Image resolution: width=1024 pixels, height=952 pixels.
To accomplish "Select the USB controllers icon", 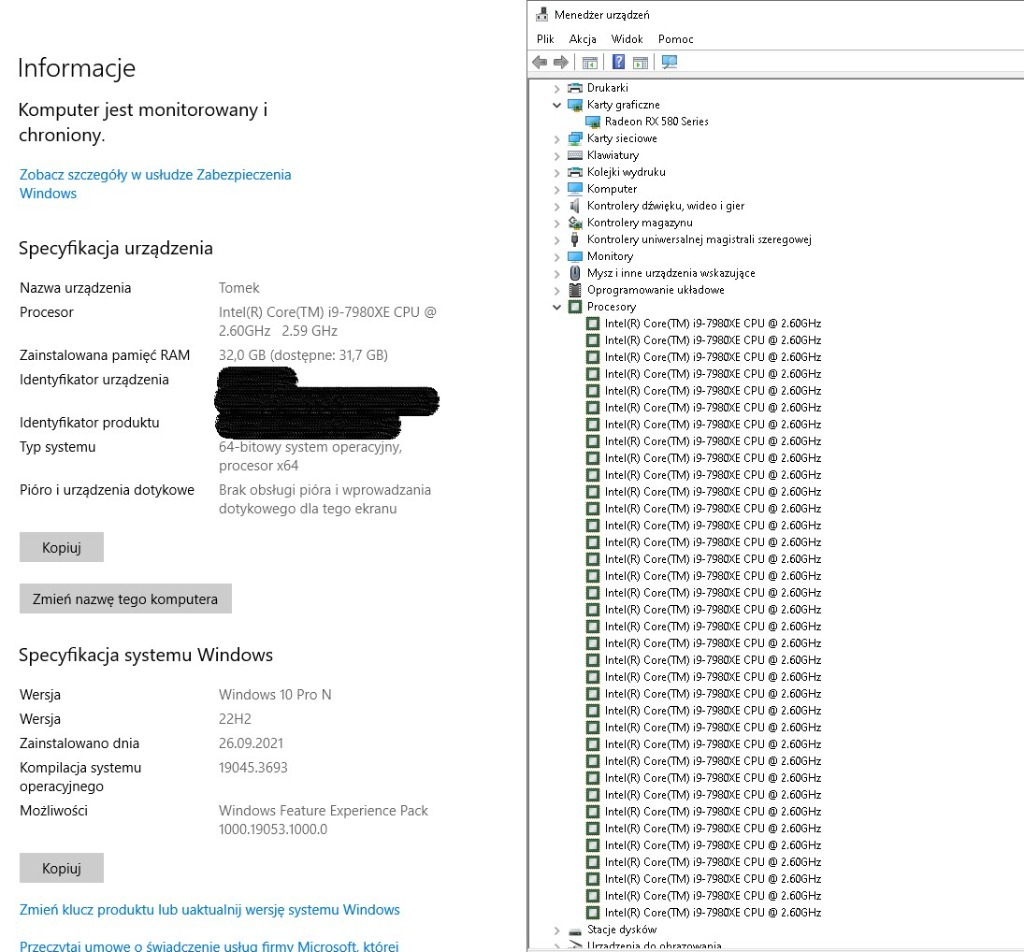I will point(575,240).
